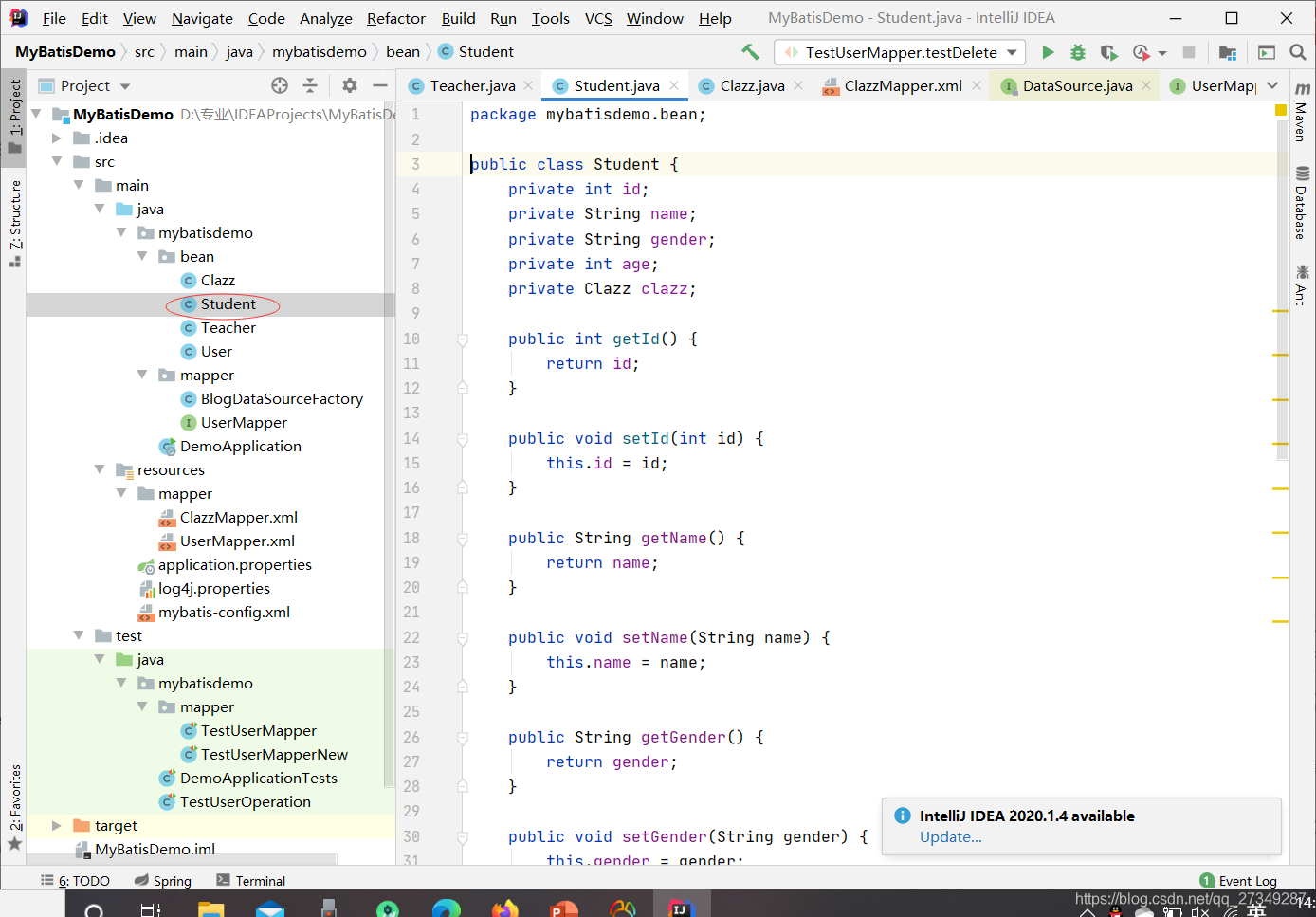
Task: Click the yellow inspection indicator square
Action: (1281, 111)
